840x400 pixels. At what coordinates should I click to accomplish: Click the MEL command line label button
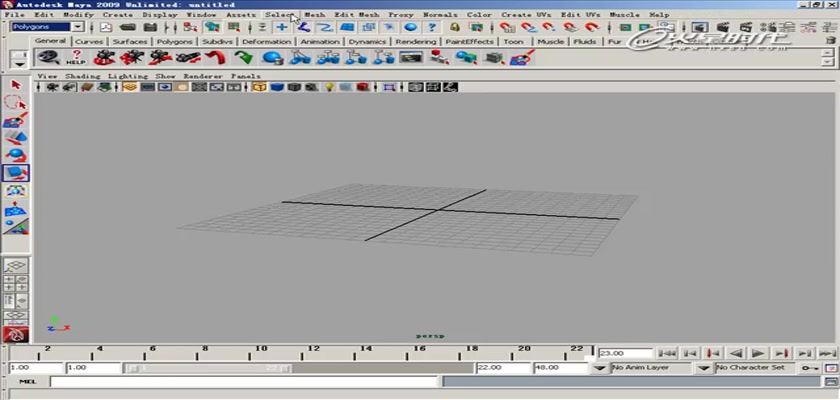pyautogui.click(x=27, y=381)
